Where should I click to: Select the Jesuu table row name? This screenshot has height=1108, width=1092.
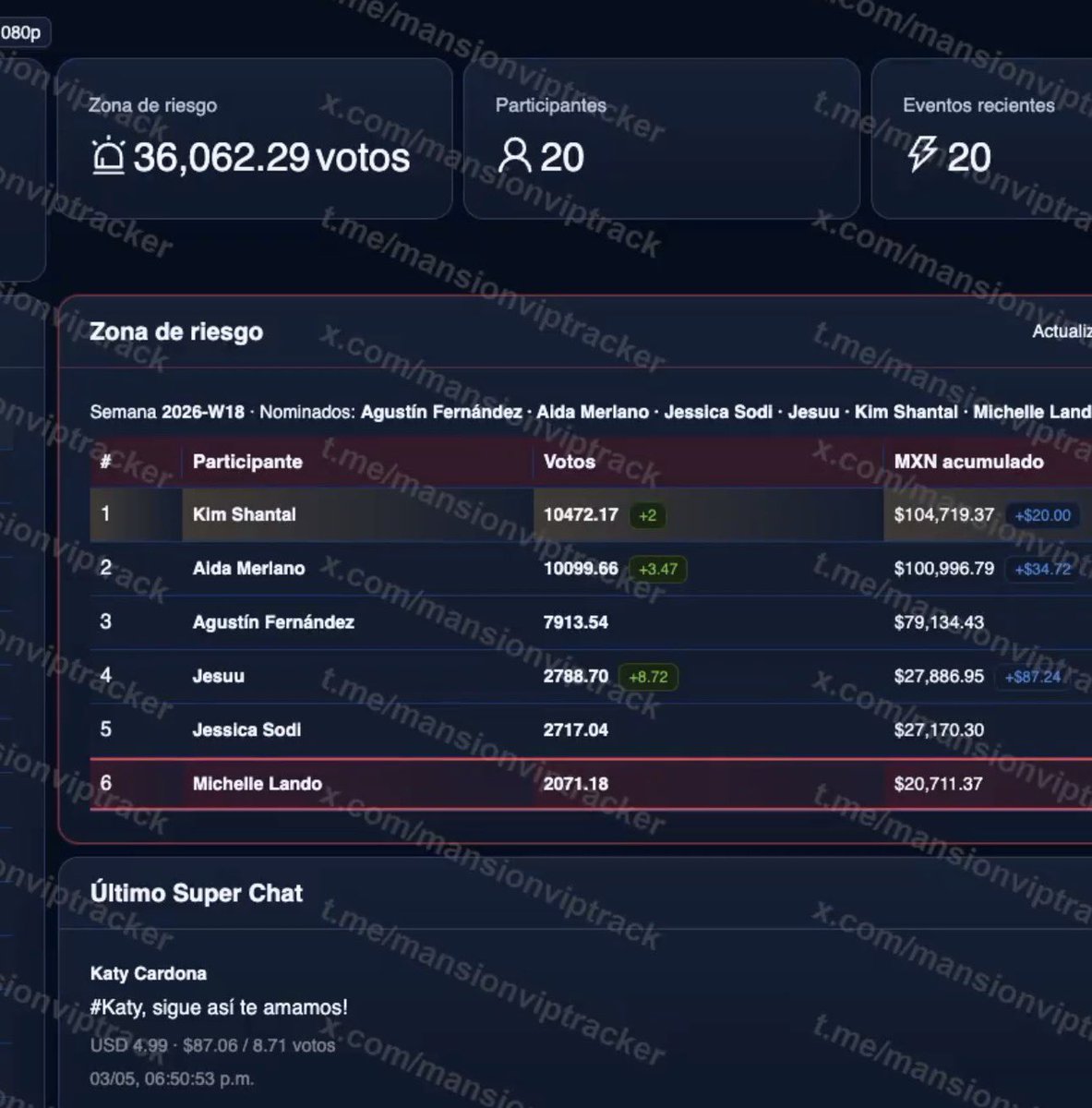[x=219, y=677]
